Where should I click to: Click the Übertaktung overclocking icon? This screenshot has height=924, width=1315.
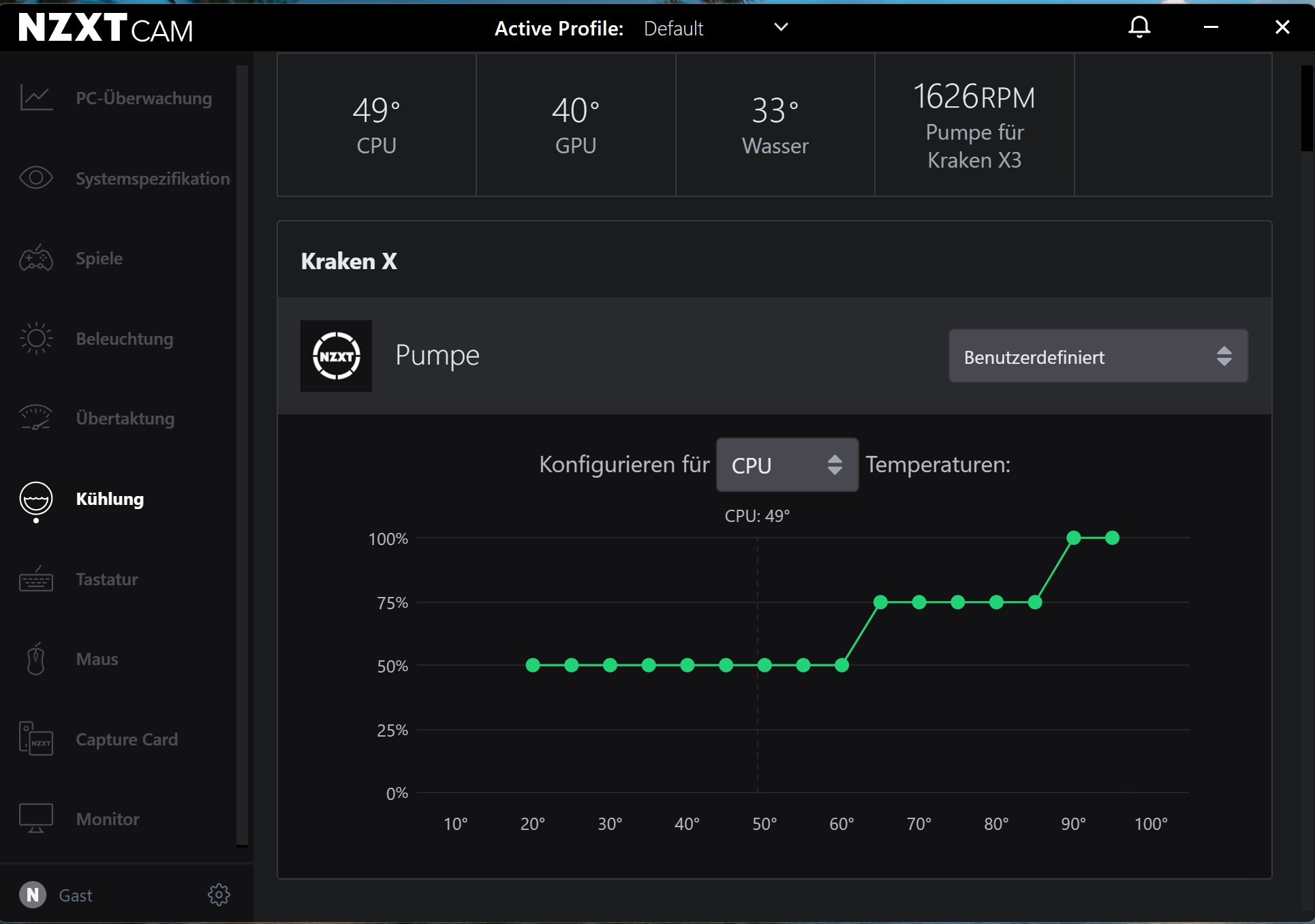click(36, 418)
